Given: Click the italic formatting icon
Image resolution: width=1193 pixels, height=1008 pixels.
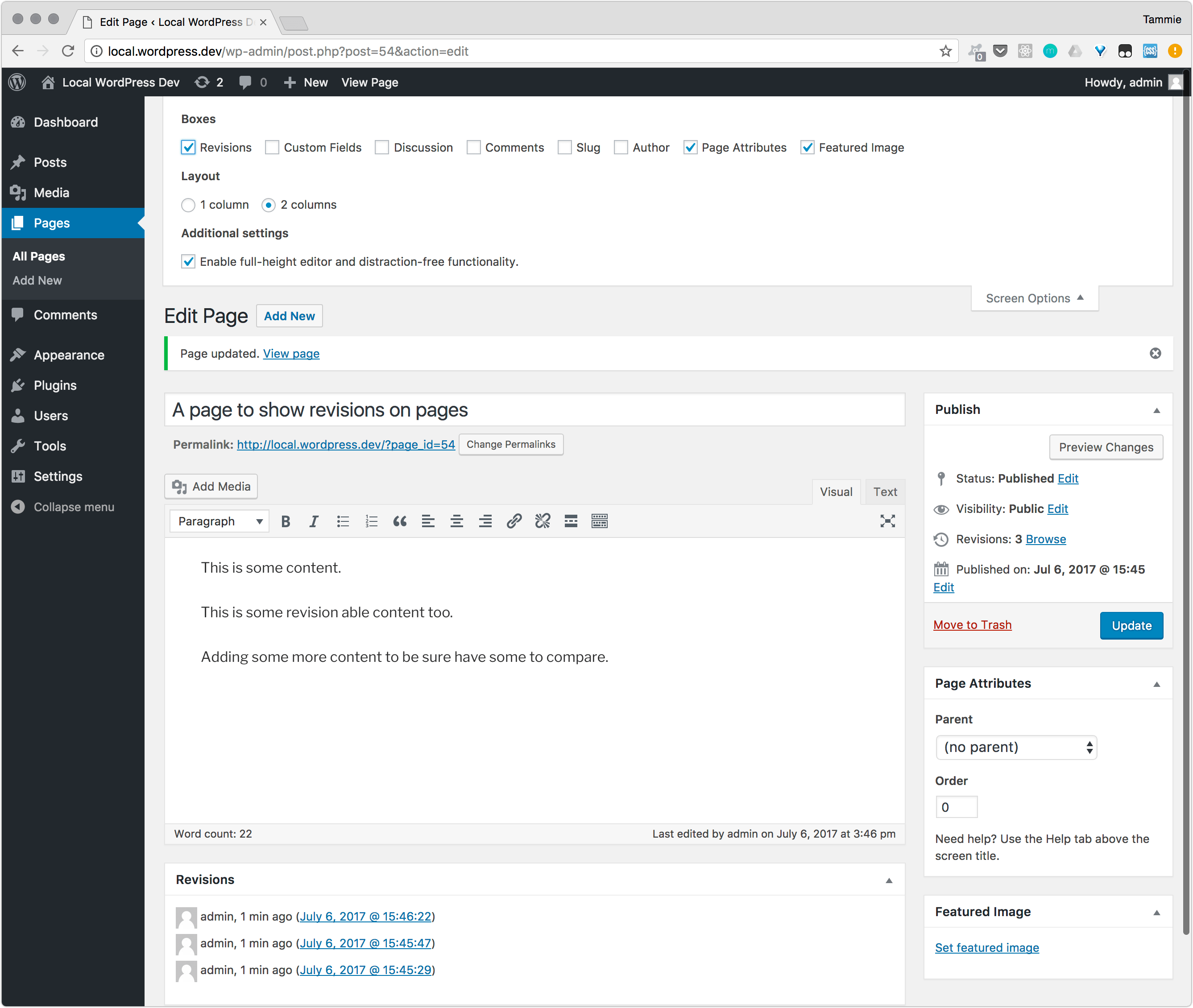Looking at the screenshot, I should click(x=313, y=521).
